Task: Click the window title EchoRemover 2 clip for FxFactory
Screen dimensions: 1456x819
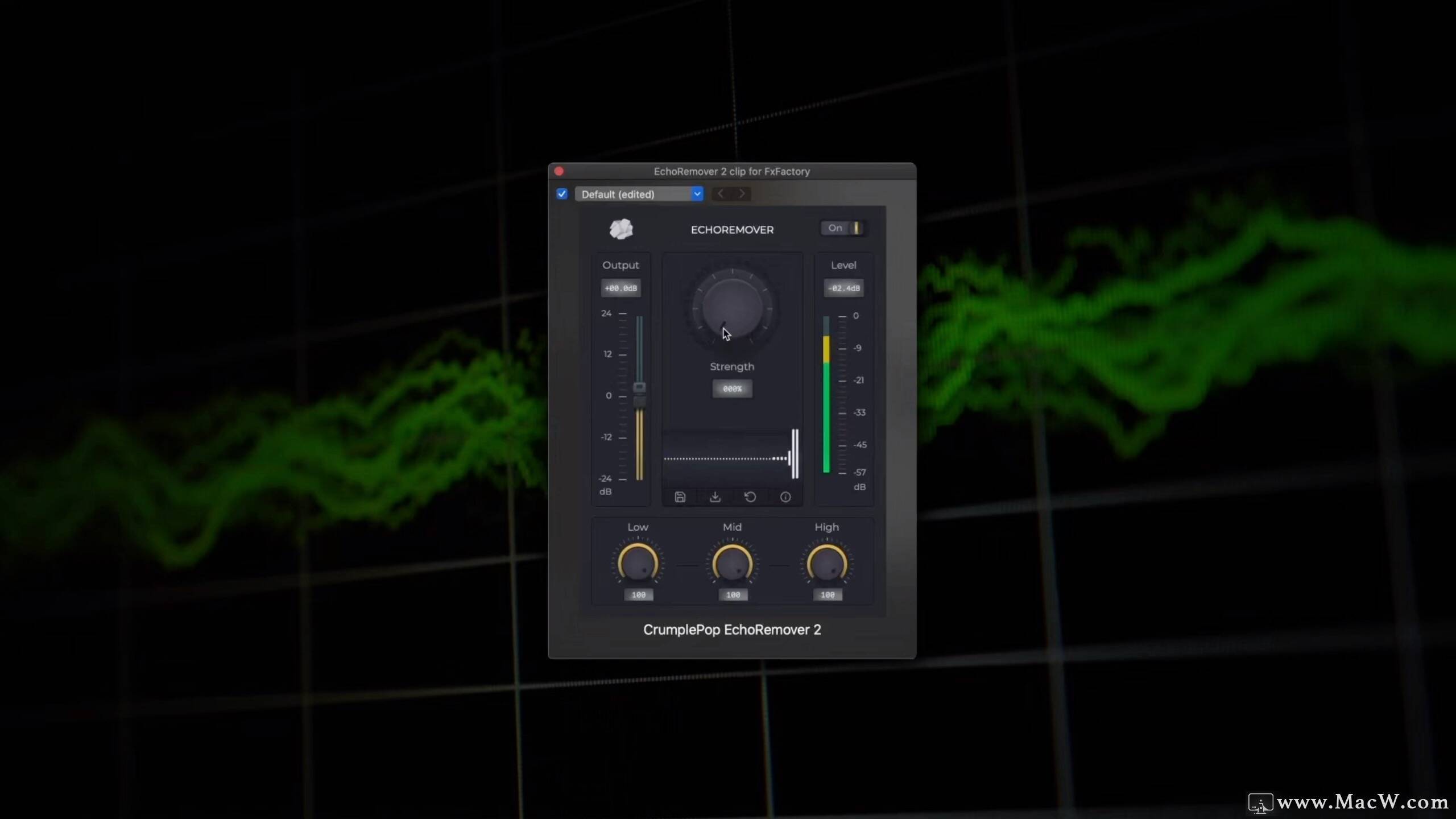Action: click(x=731, y=171)
